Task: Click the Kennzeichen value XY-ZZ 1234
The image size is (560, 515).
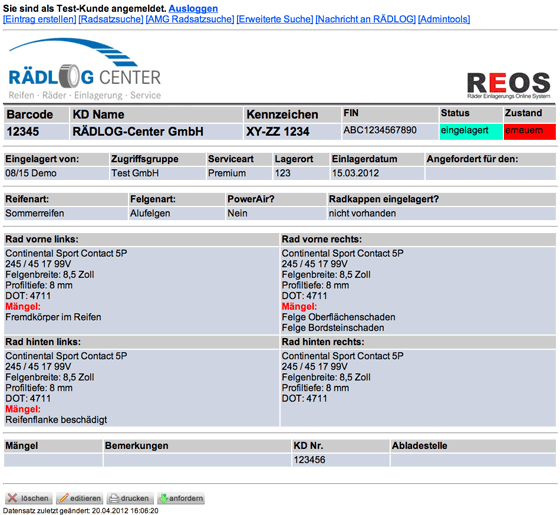Action: tap(278, 132)
